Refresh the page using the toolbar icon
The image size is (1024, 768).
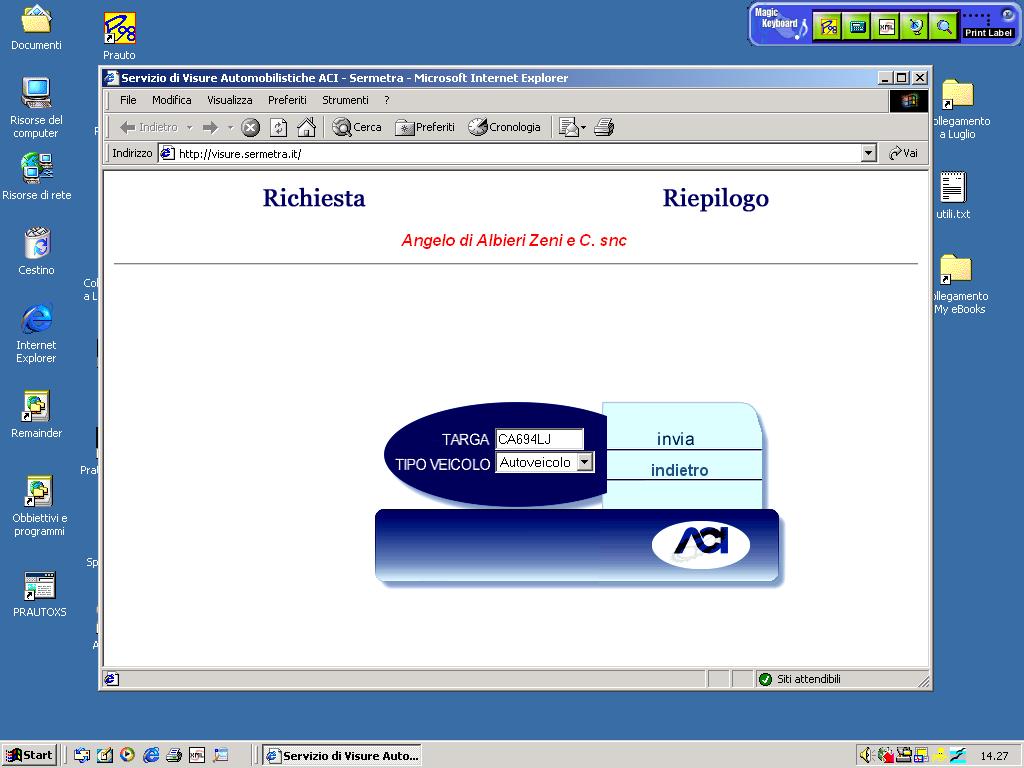(279, 127)
